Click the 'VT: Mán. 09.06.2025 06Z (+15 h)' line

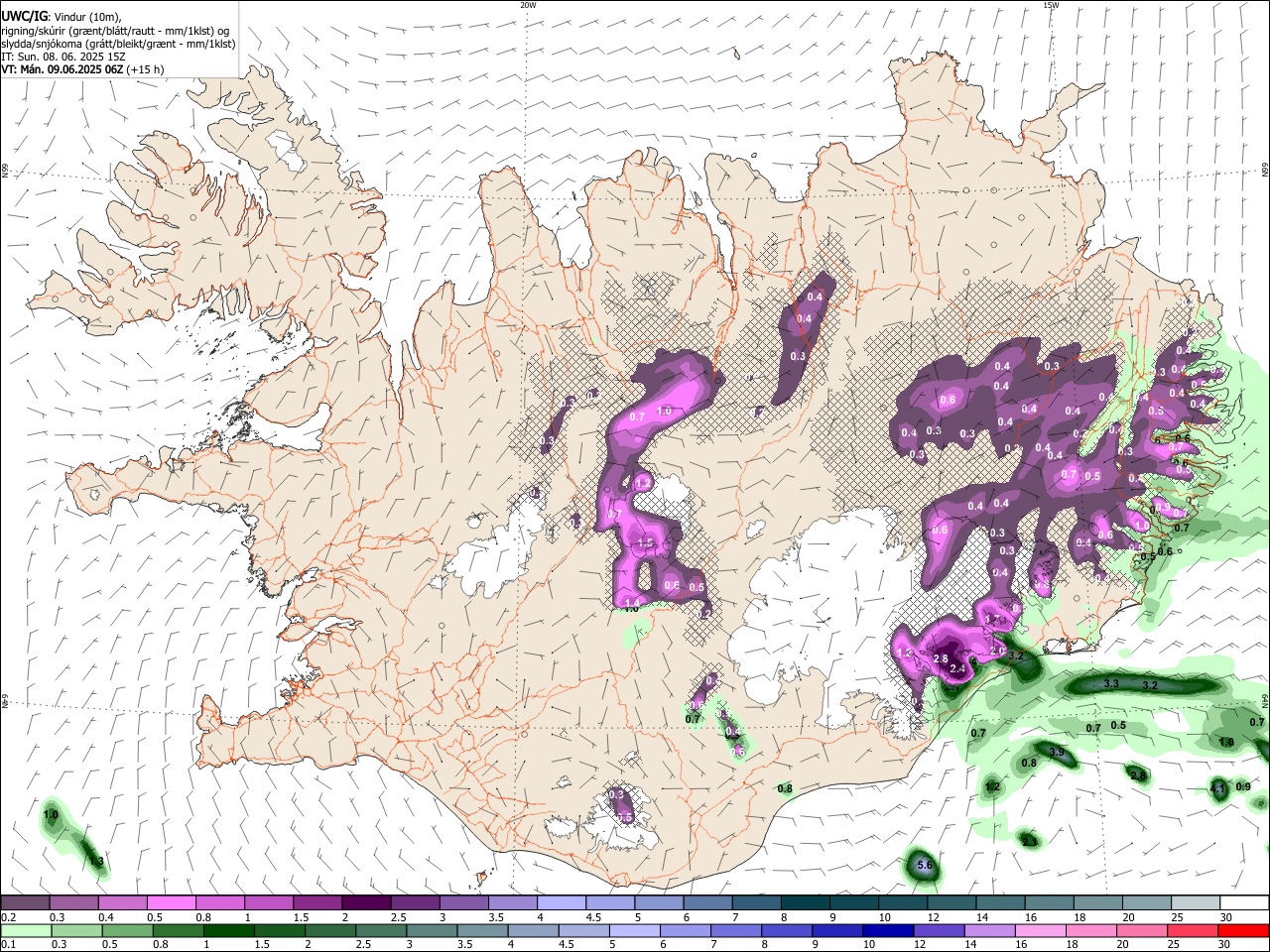[83, 69]
